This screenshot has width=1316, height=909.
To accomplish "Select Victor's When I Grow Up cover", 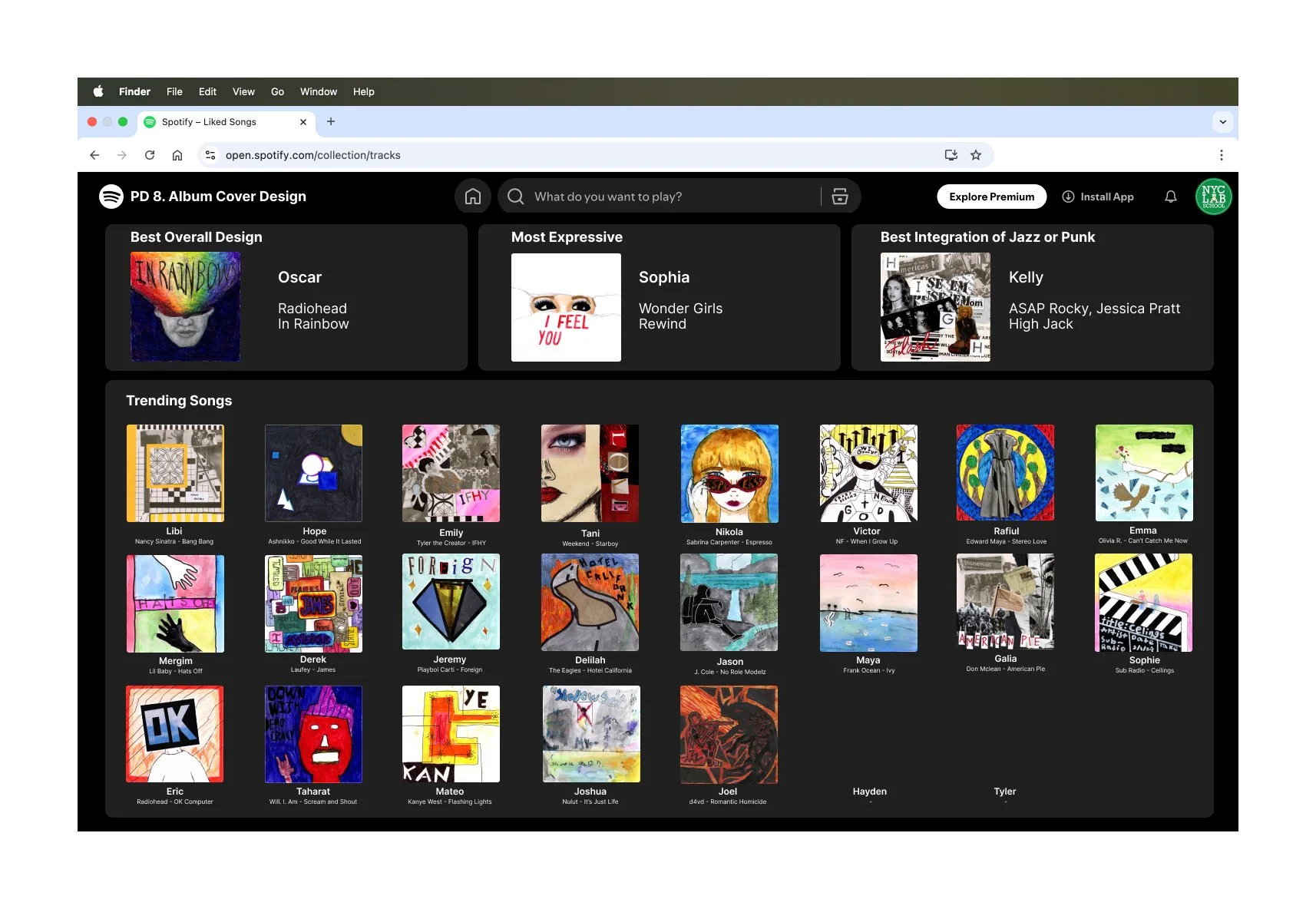I will coord(868,473).
